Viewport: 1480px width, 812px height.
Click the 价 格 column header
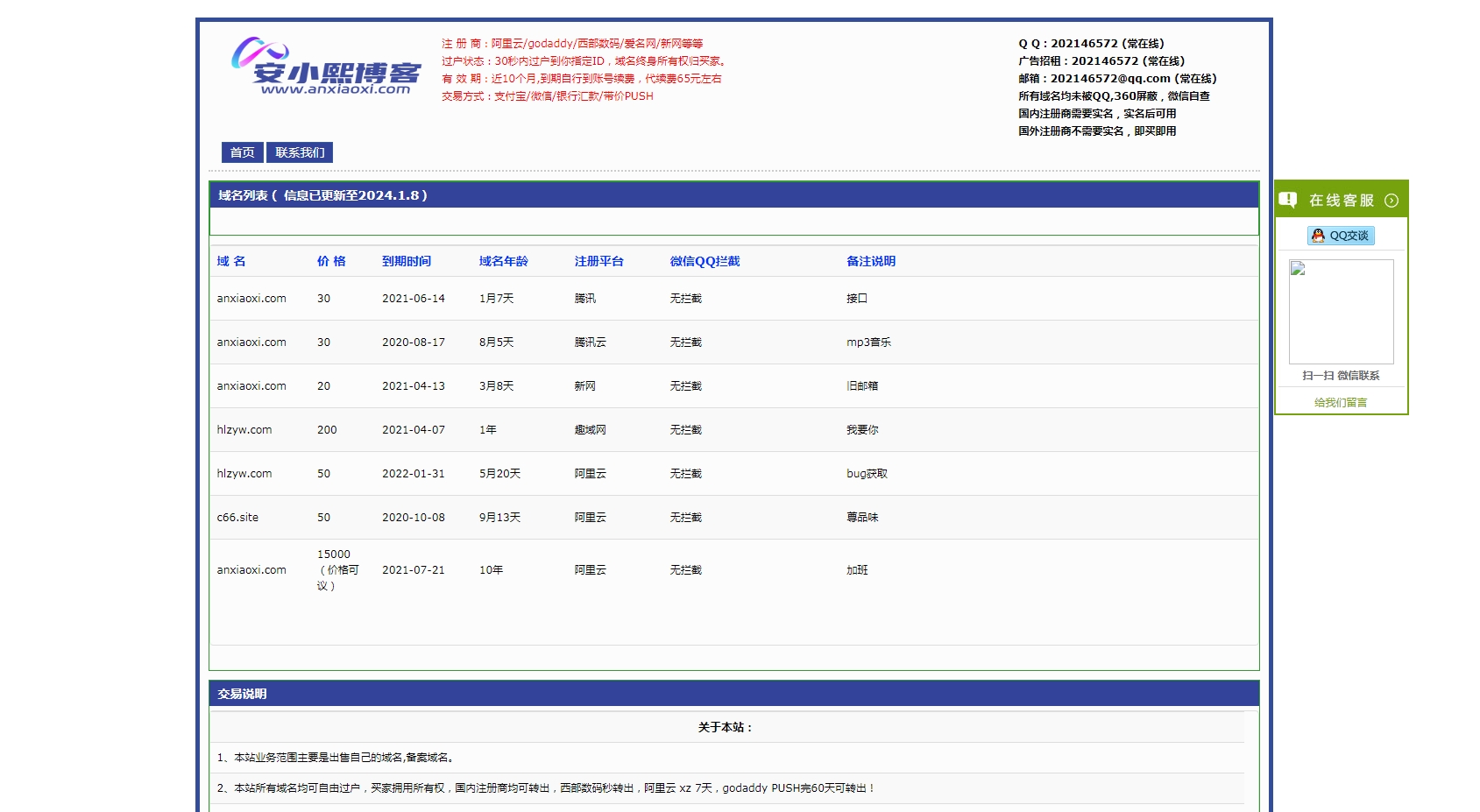(x=331, y=261)
